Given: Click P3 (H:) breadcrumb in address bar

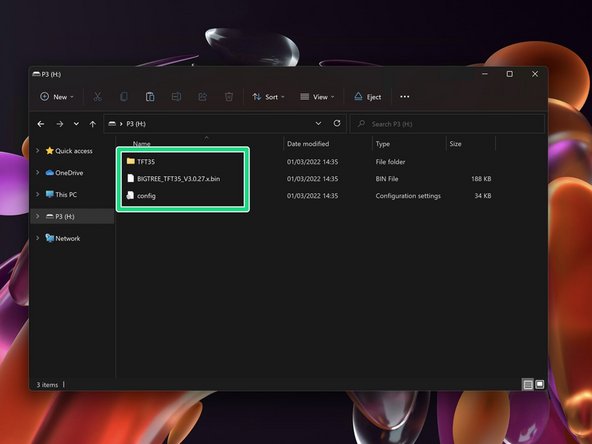Looking at the screenshot, I should 136,124.
